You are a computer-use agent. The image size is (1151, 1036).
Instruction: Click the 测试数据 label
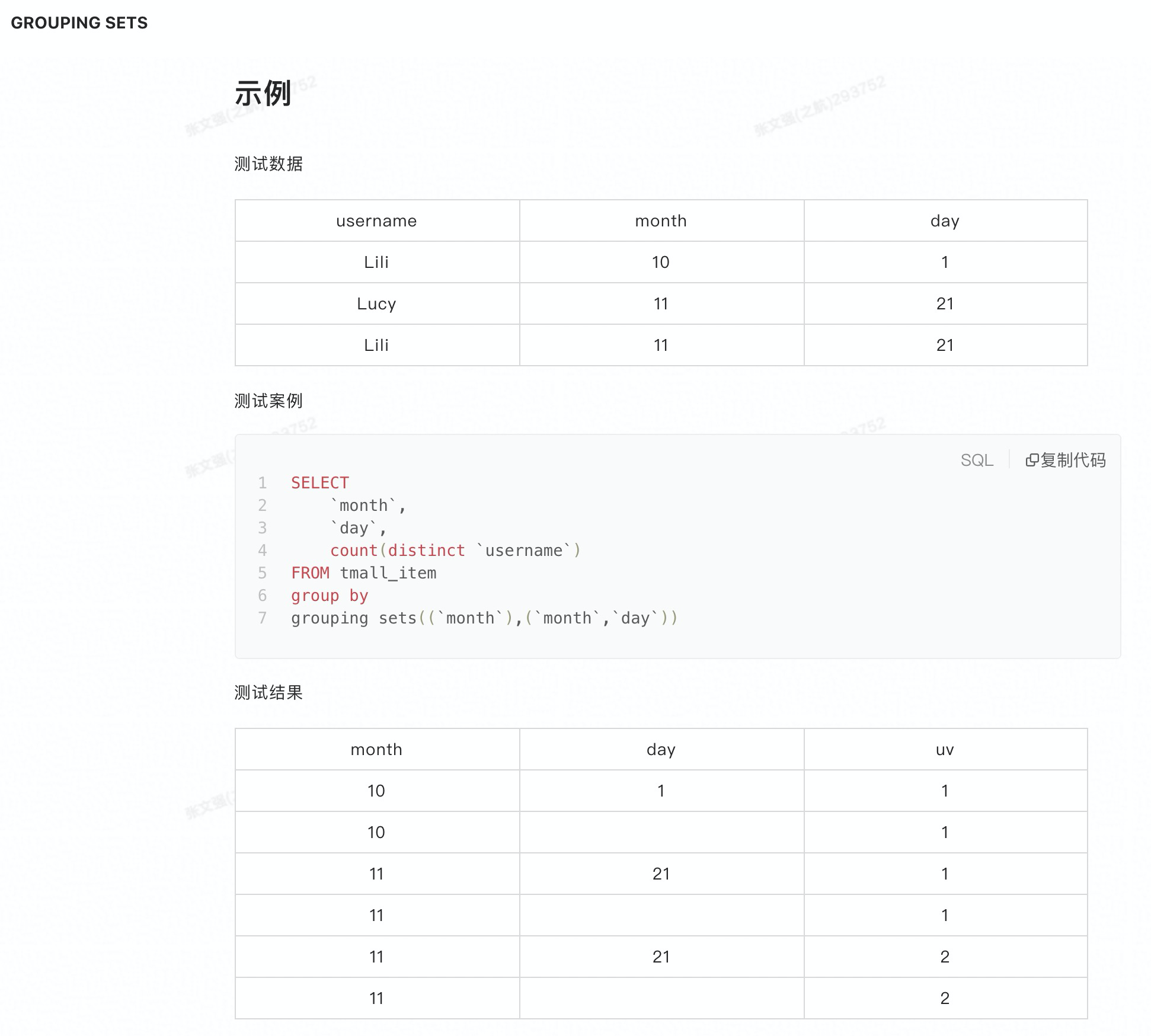pyautogui.click(x=268, y=164)
